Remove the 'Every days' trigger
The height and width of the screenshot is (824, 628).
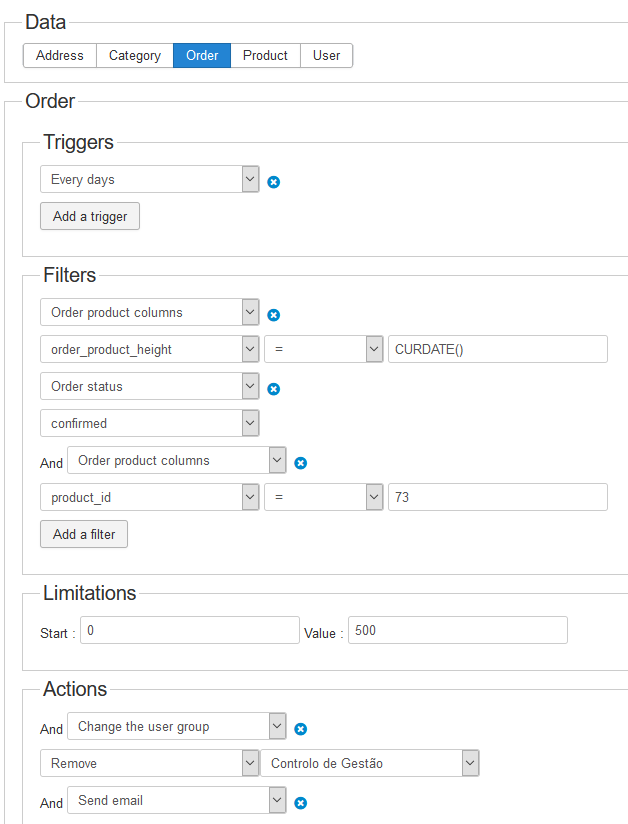(274, 182)
